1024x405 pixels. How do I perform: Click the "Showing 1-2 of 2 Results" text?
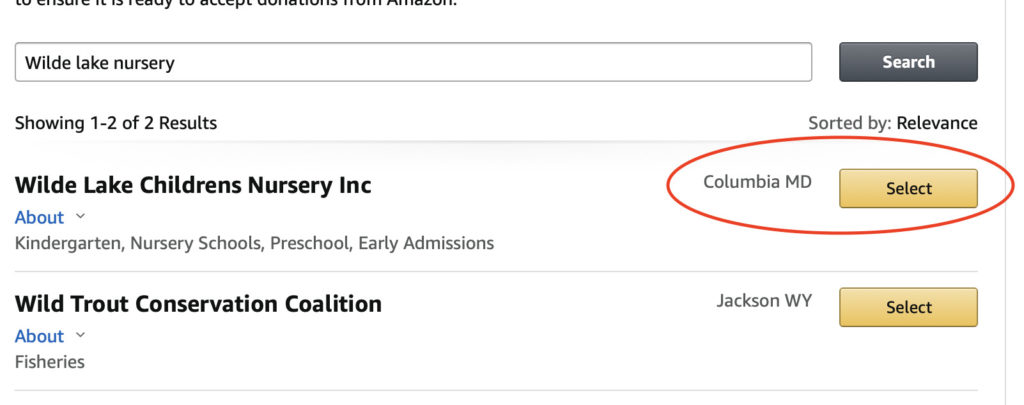click(x=116, y=123)
